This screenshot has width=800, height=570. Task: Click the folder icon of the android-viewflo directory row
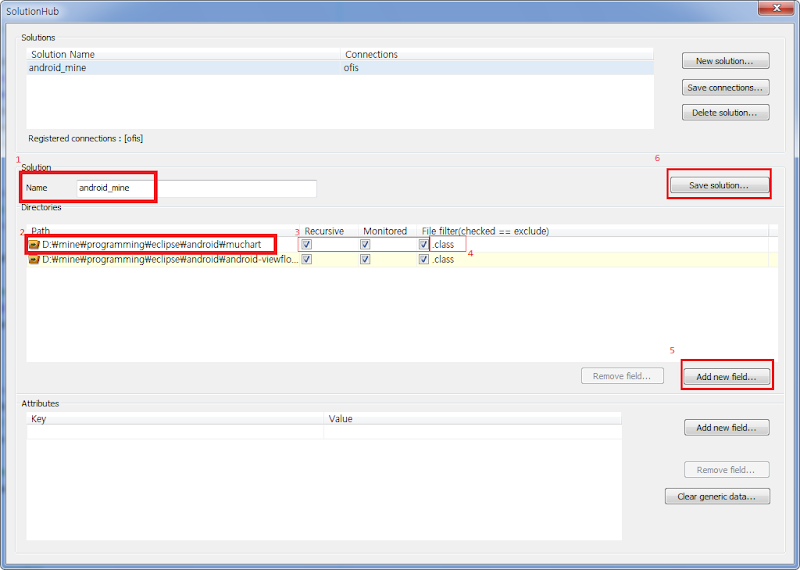click(x=34, y=259)
